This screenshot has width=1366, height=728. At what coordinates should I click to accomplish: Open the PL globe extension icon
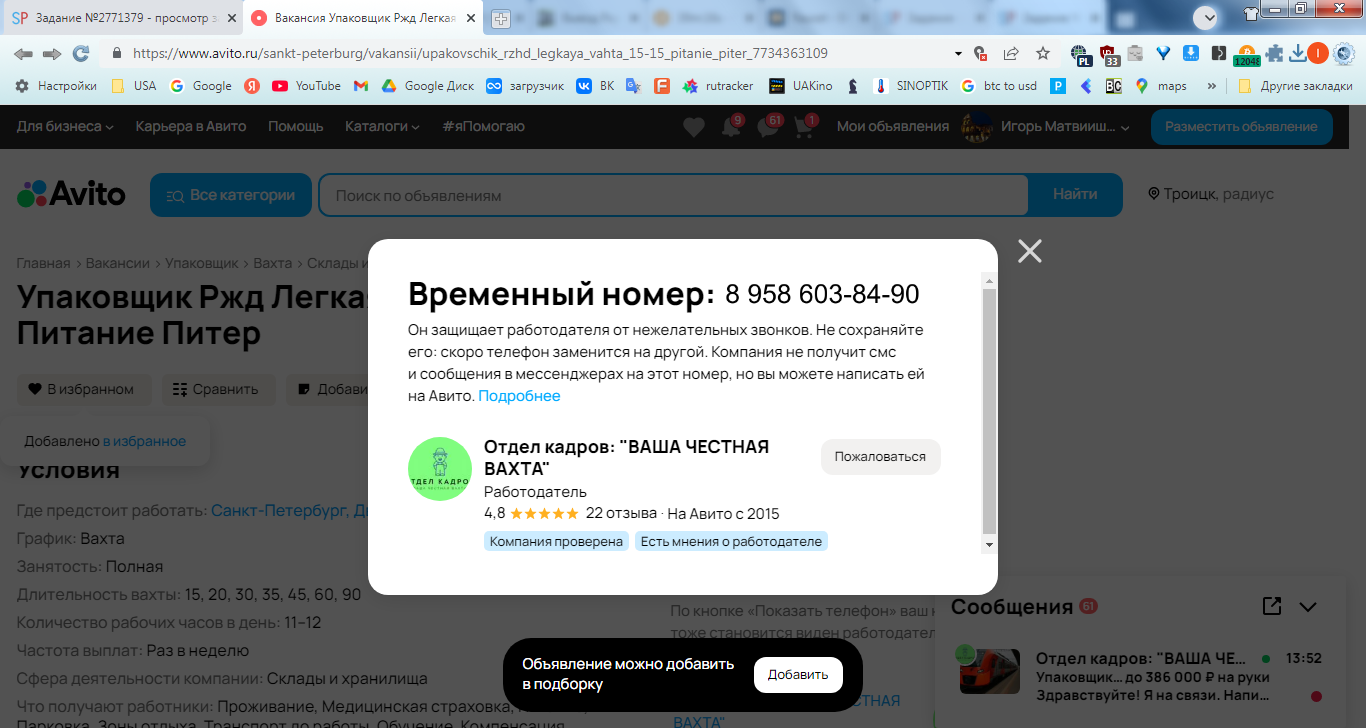[x=1080, y=54]
